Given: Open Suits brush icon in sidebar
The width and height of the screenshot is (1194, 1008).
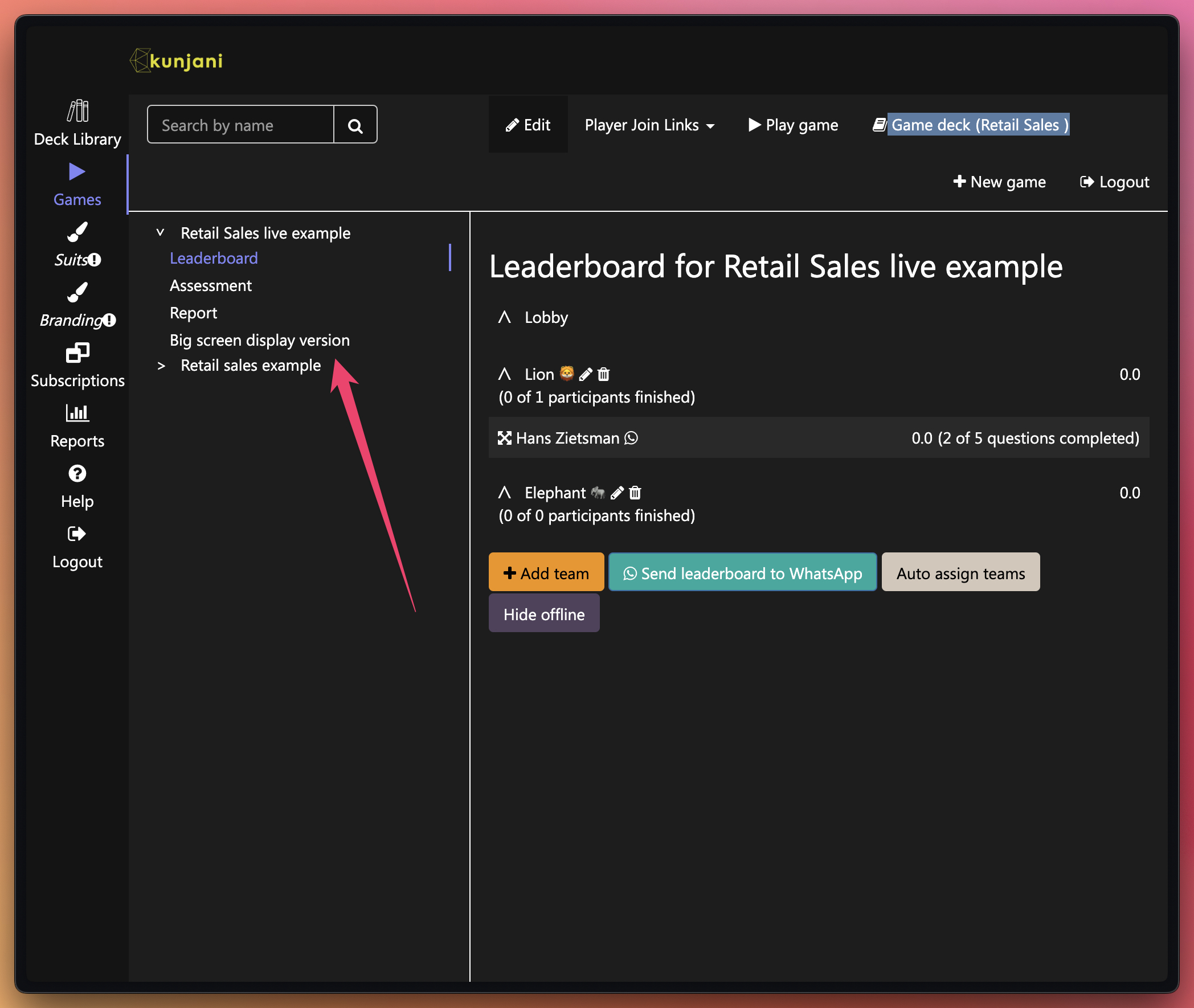Looking at the screenshot, I should click(x=77, y=232).
